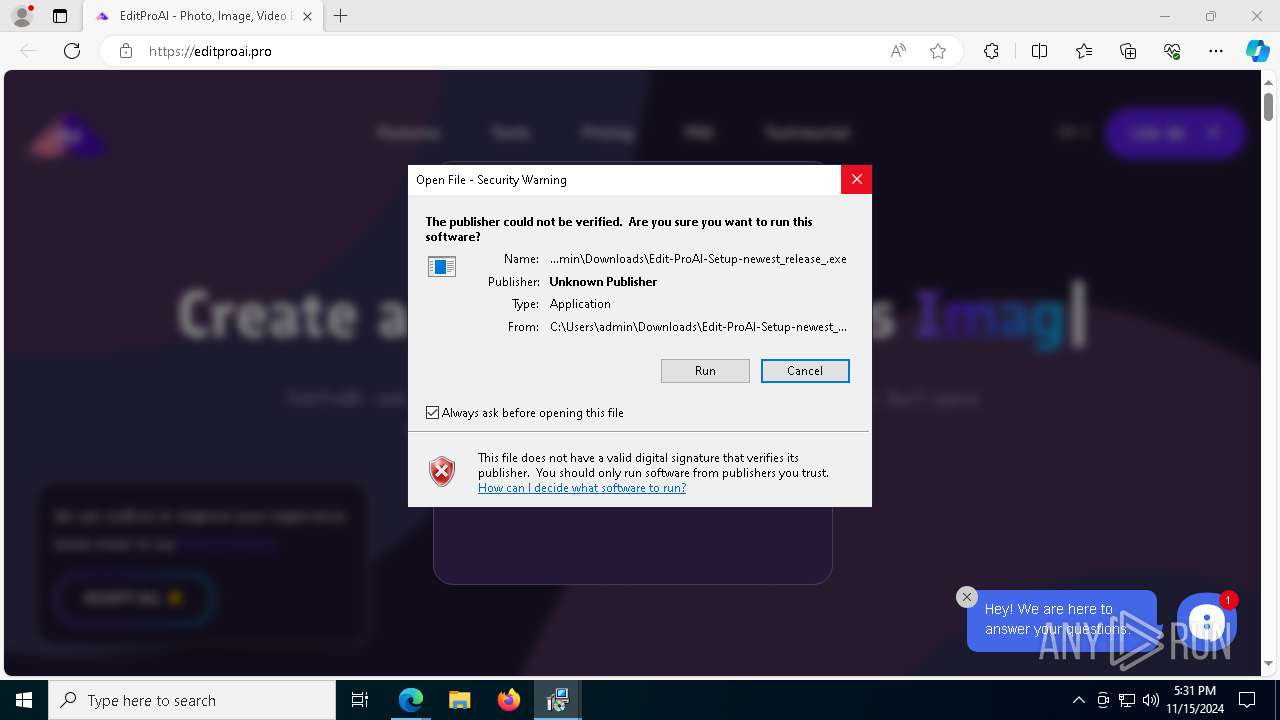The height and width of the screenshot is (720, 1280).
Task: Close the EditProAI tab
Action: pos(307,16)
